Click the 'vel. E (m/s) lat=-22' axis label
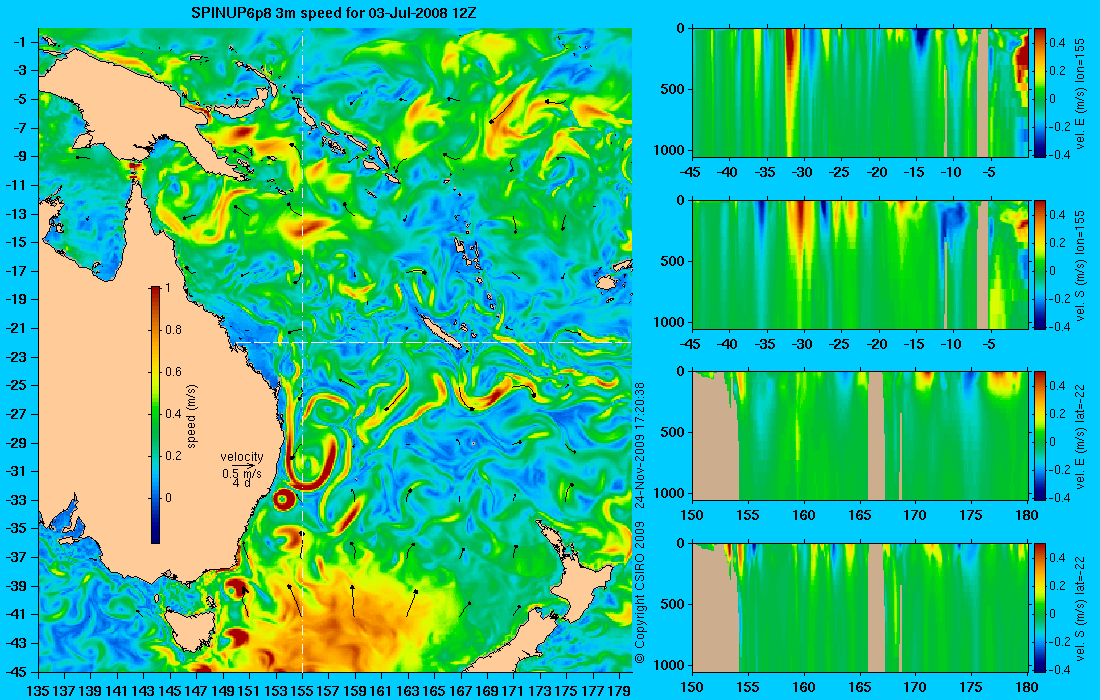The image size is (1100, 700). (1080, 436)
